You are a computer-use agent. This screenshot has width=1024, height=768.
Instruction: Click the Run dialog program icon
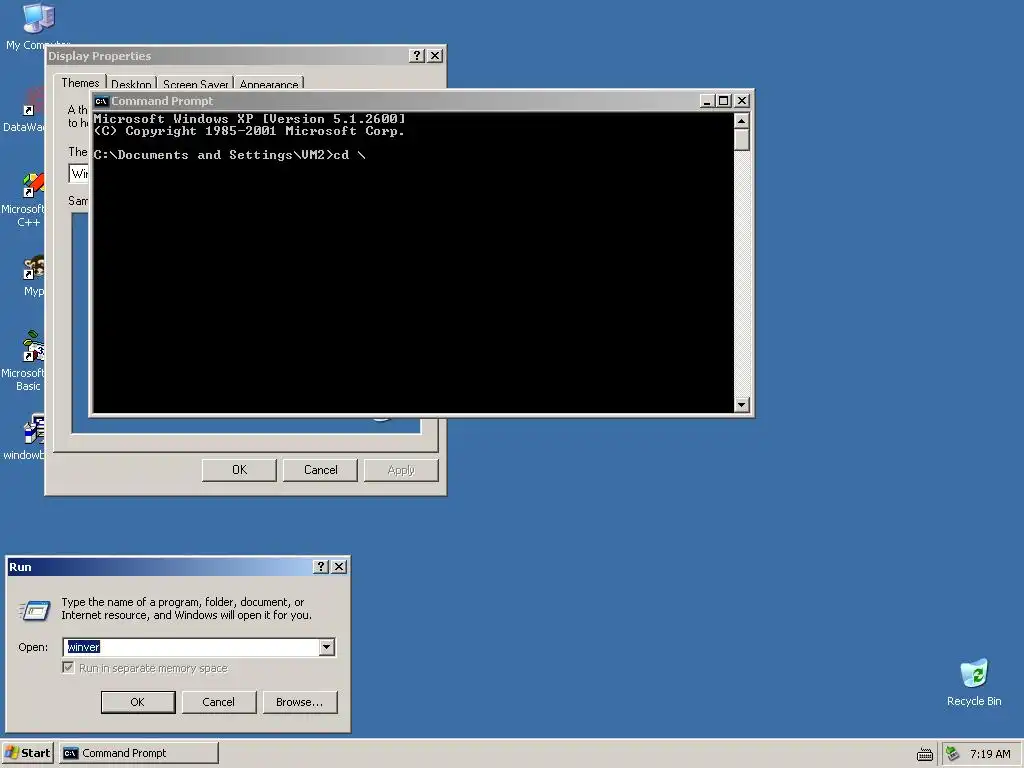pos(34,610)
